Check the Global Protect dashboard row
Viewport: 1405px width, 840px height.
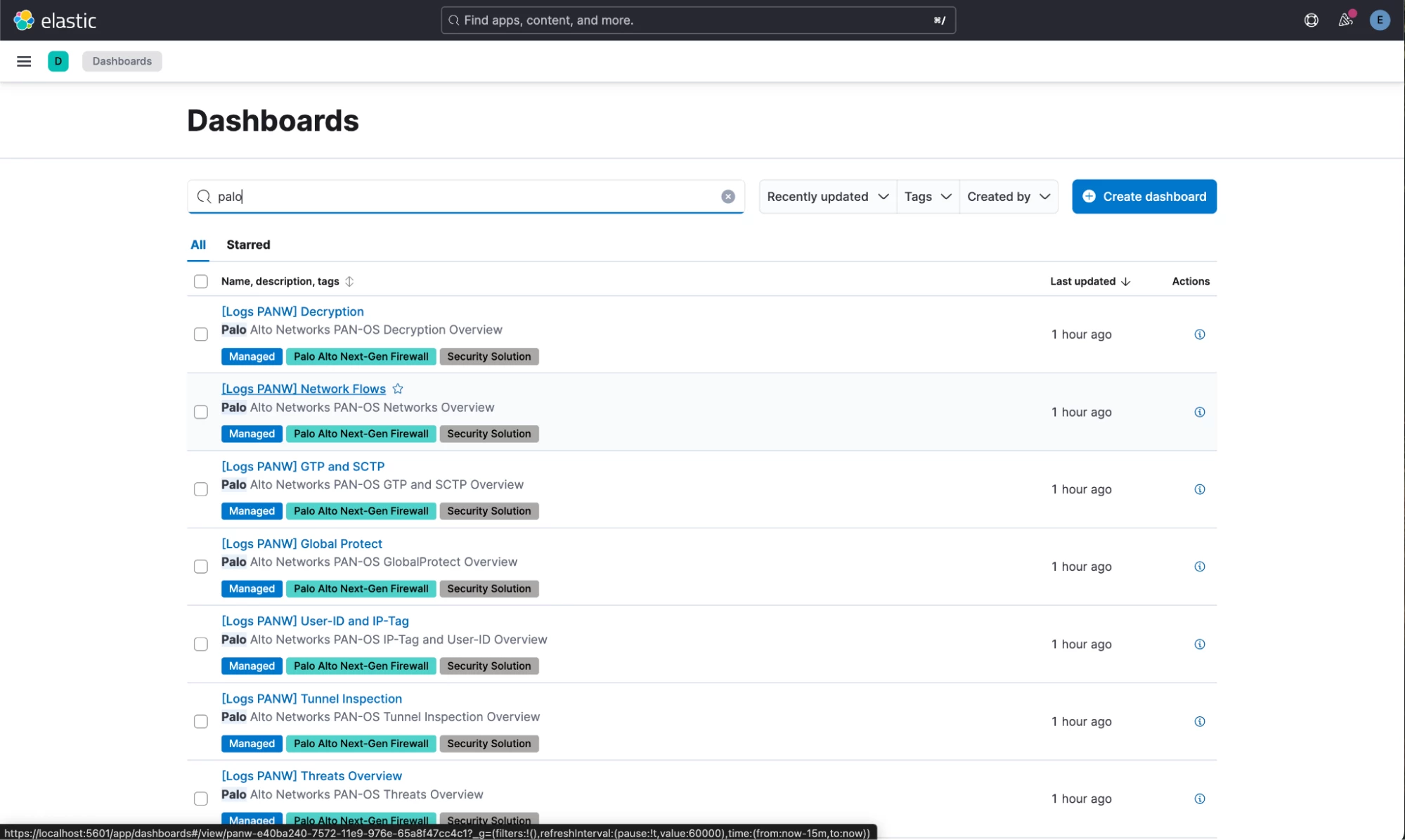tap(201, 567)
